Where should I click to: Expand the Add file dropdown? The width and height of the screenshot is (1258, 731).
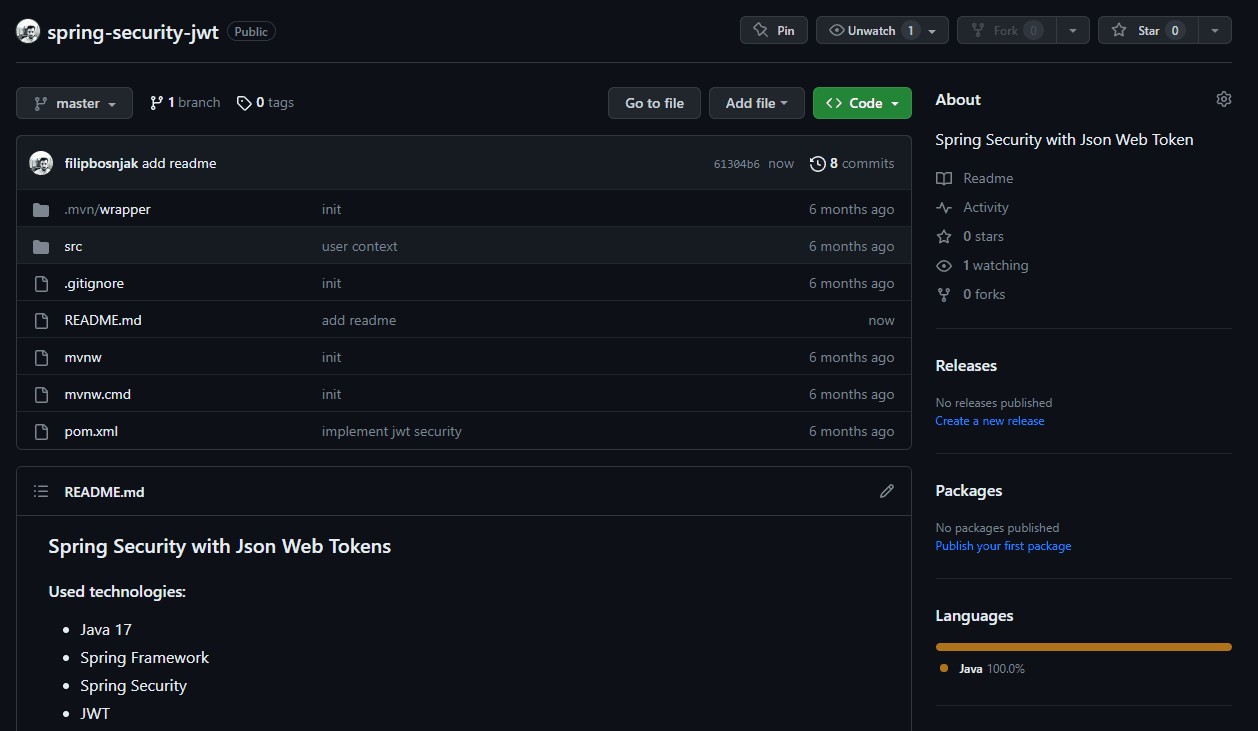(757, 103)
